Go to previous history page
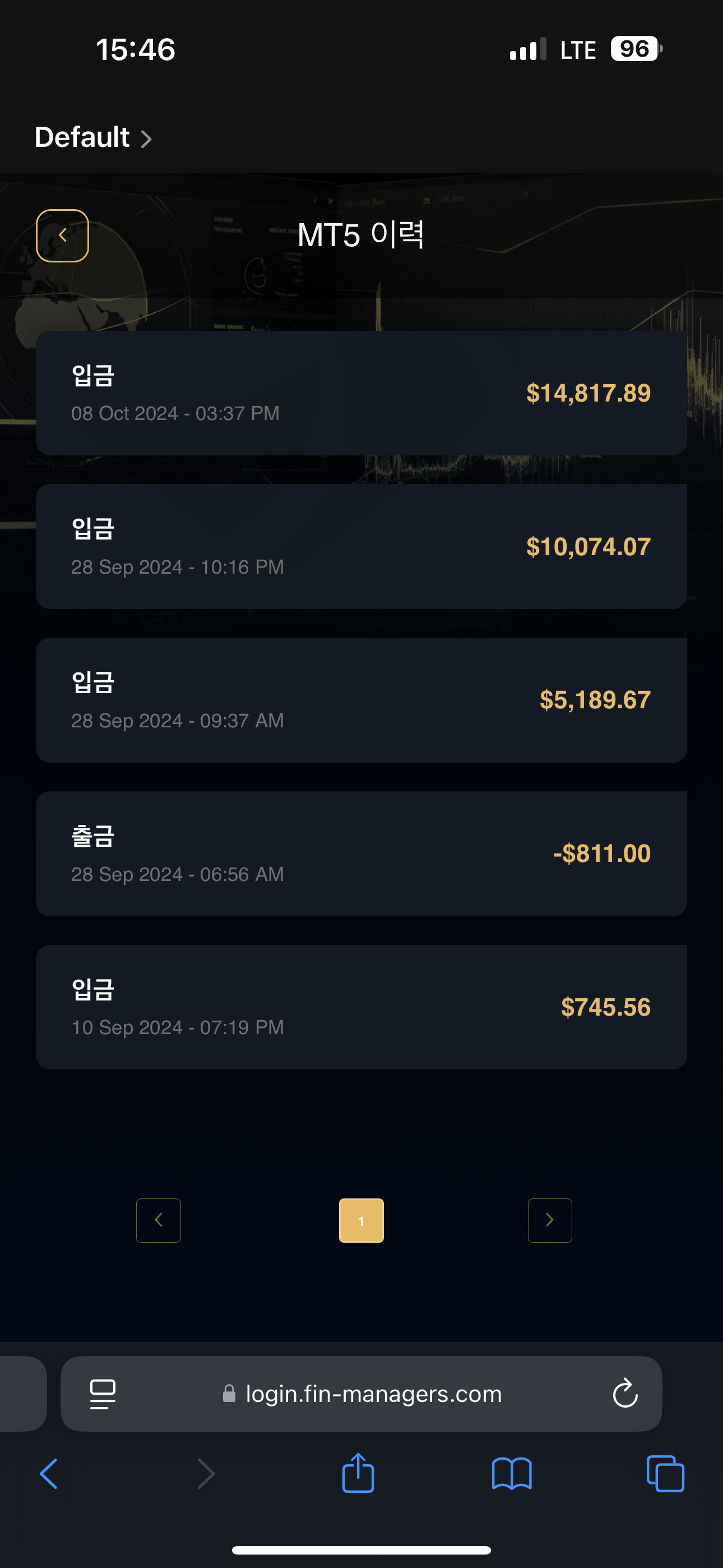 [159, 1220]
